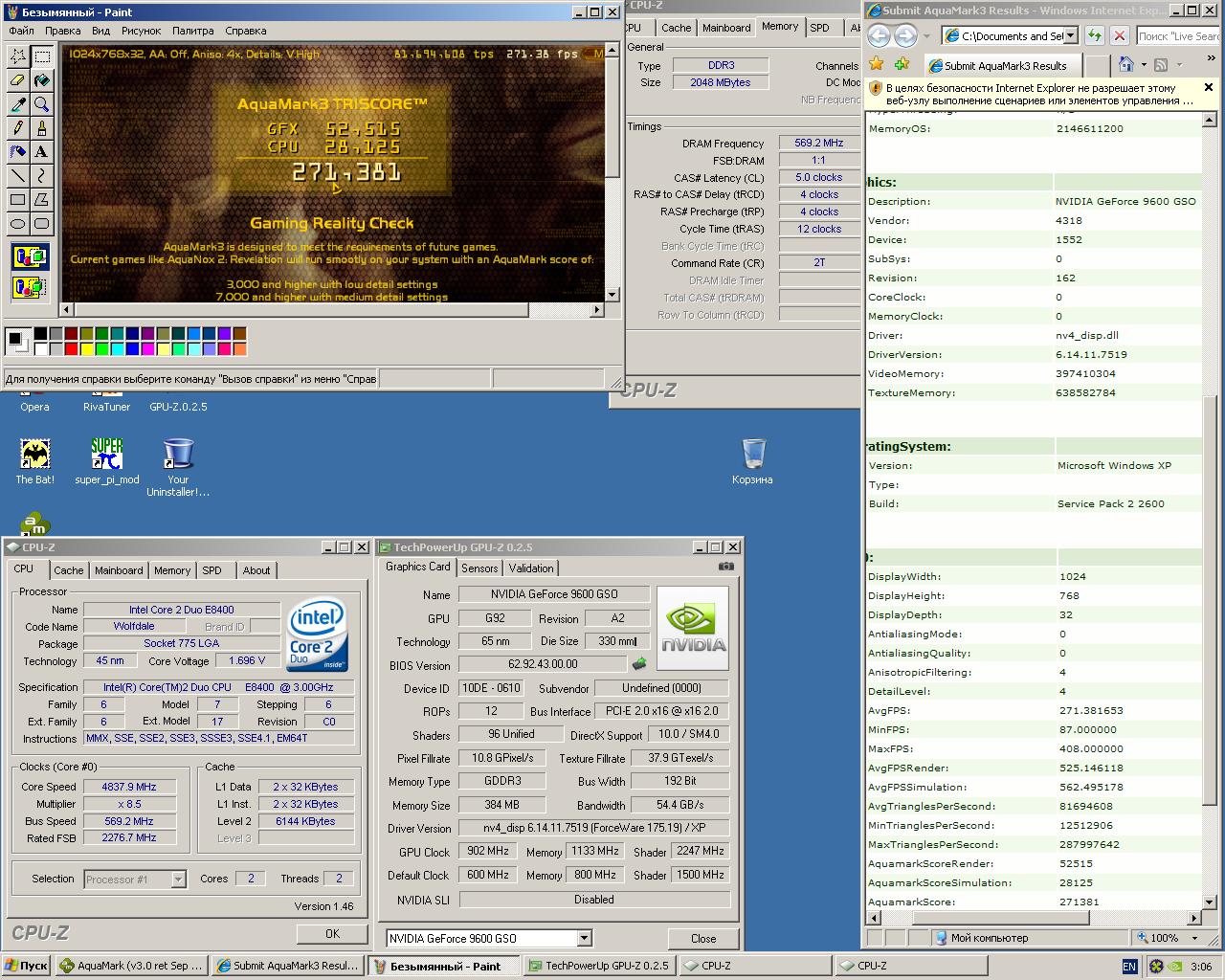Open the Рисунок menu in Paint
This screenshot has height=980, width=1225.
[x=142, y=31]
